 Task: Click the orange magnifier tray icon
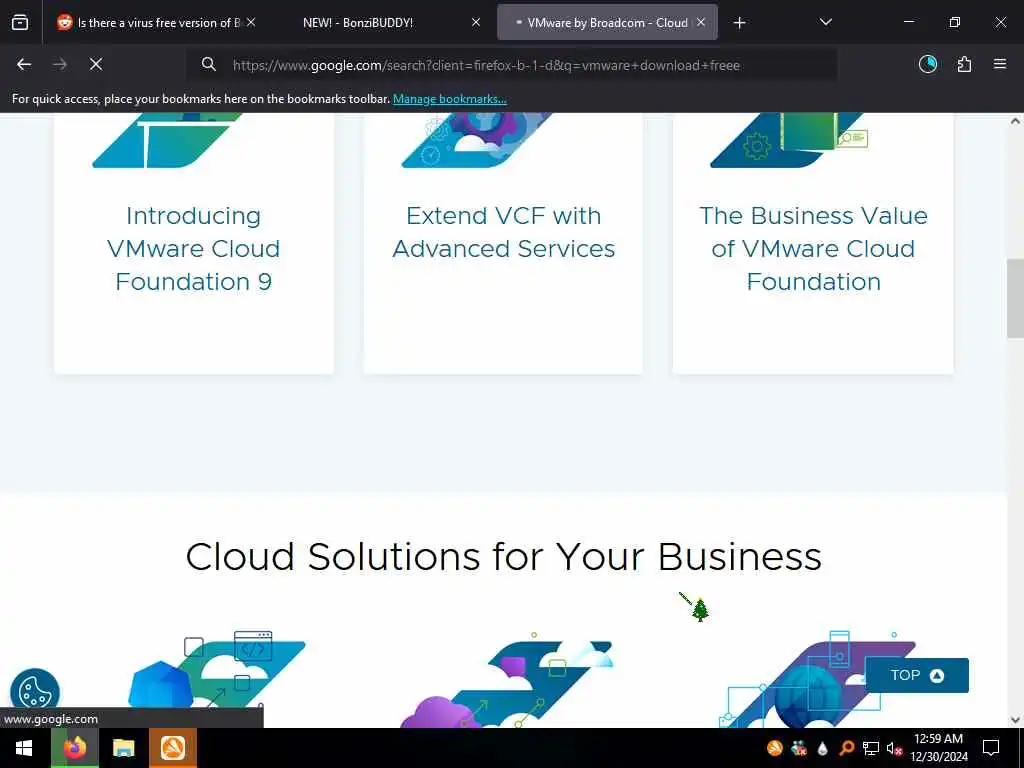pos(846,748)
